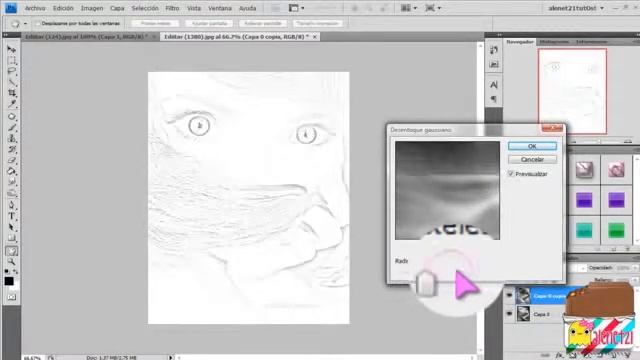
Task: Click OK in Desenfoque gaussiano dialog
Action: tap(532, 146)
